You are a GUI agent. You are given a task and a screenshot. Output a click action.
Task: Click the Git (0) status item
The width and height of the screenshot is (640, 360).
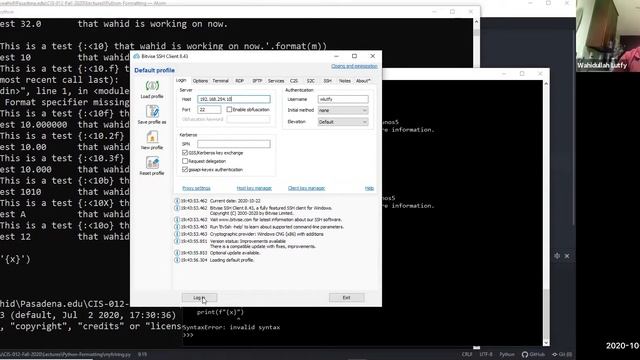(x=562, y=354)
